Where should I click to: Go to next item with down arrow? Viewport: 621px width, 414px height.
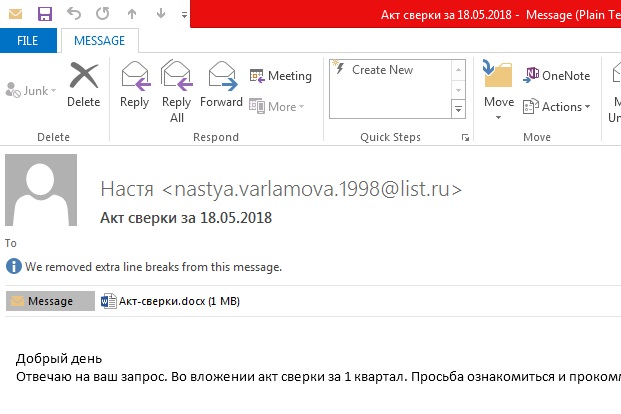point(161,14)
